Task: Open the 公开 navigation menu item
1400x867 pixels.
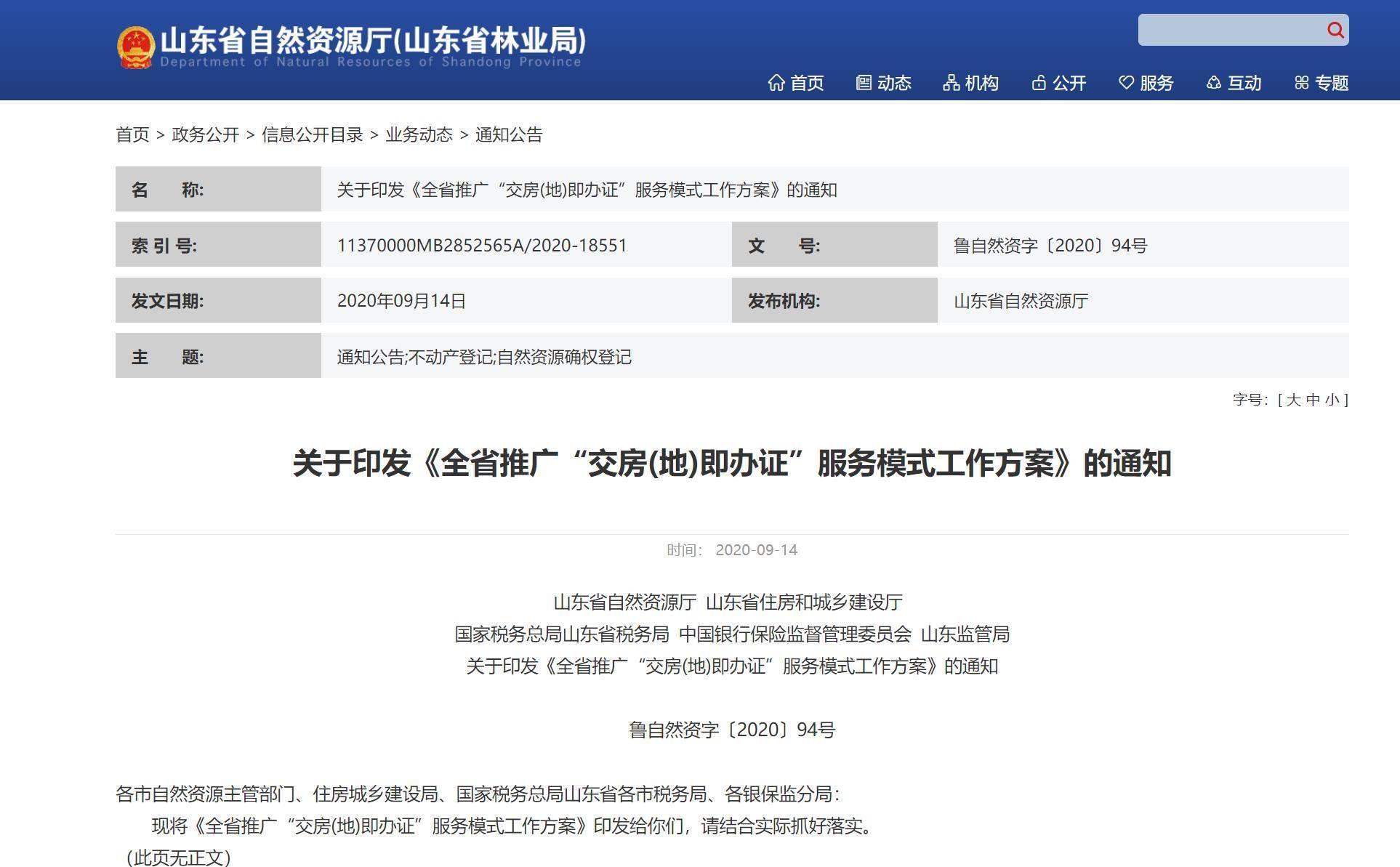Action: pos(1059,83)
